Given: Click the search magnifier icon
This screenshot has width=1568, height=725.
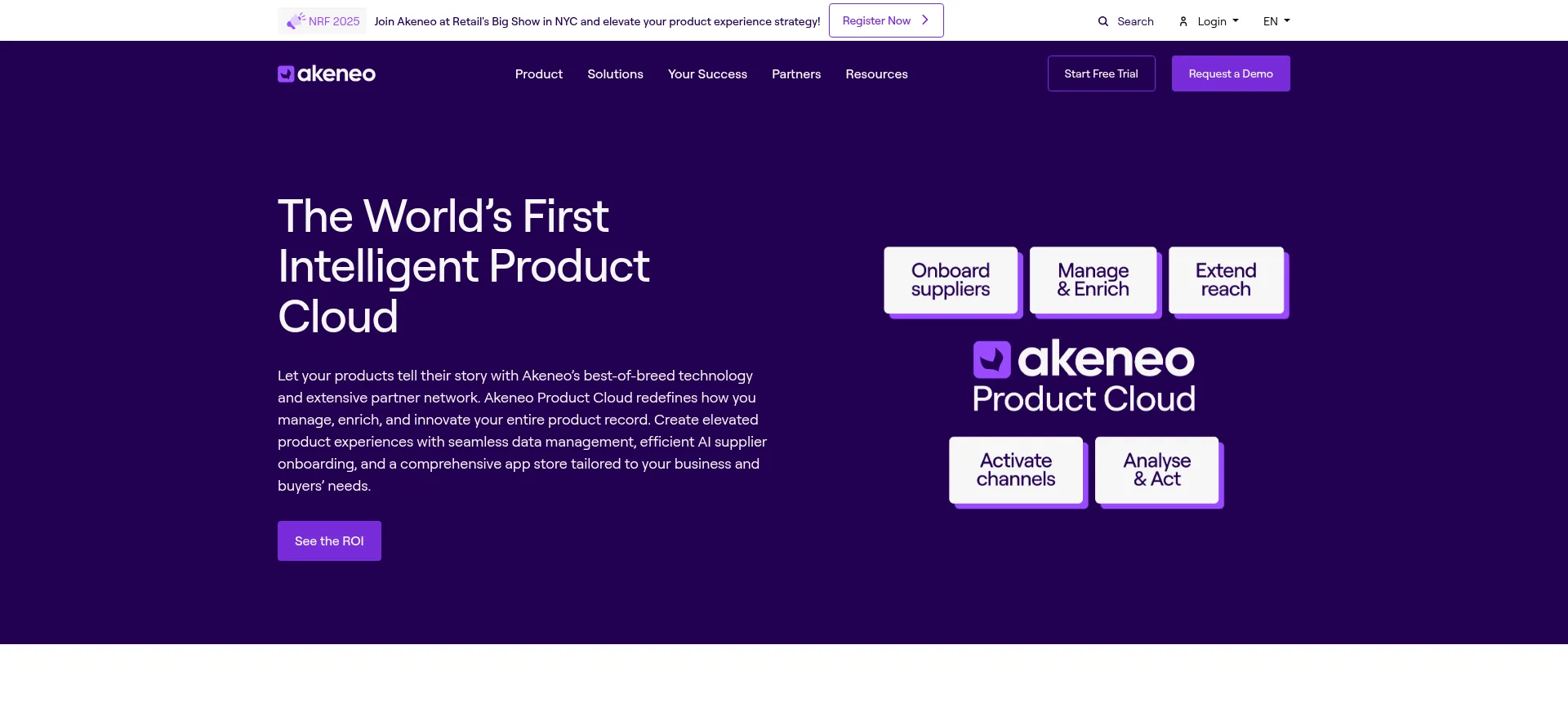Looking at the screenshot, I should tap(1103, 21).
